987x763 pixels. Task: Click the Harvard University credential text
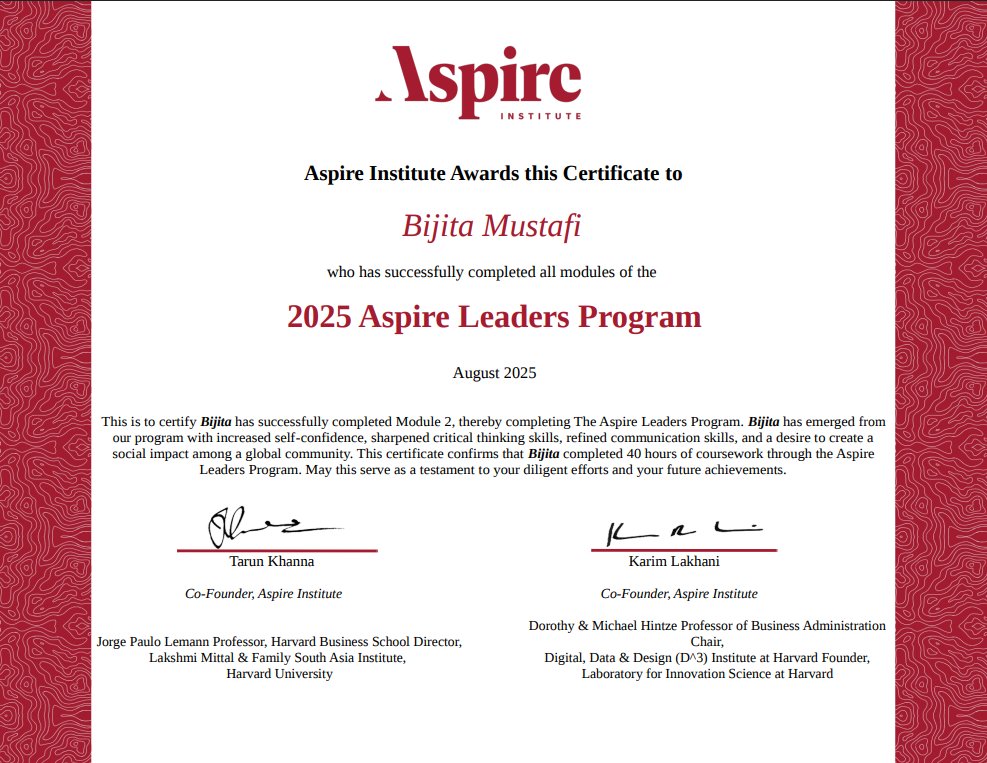[279, 674]
